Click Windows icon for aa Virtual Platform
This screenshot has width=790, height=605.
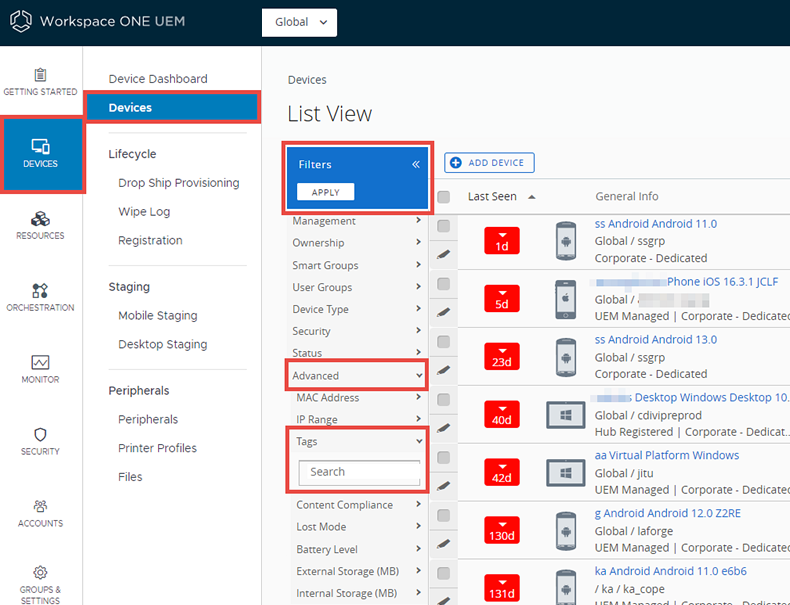[566, 473]
